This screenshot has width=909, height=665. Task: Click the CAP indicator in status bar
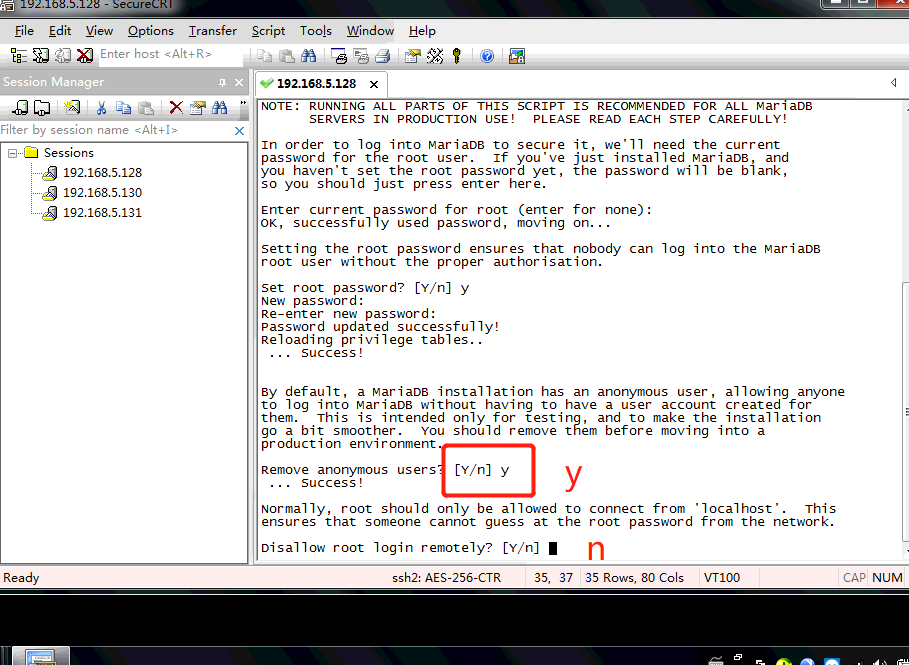tap(854, 578)
